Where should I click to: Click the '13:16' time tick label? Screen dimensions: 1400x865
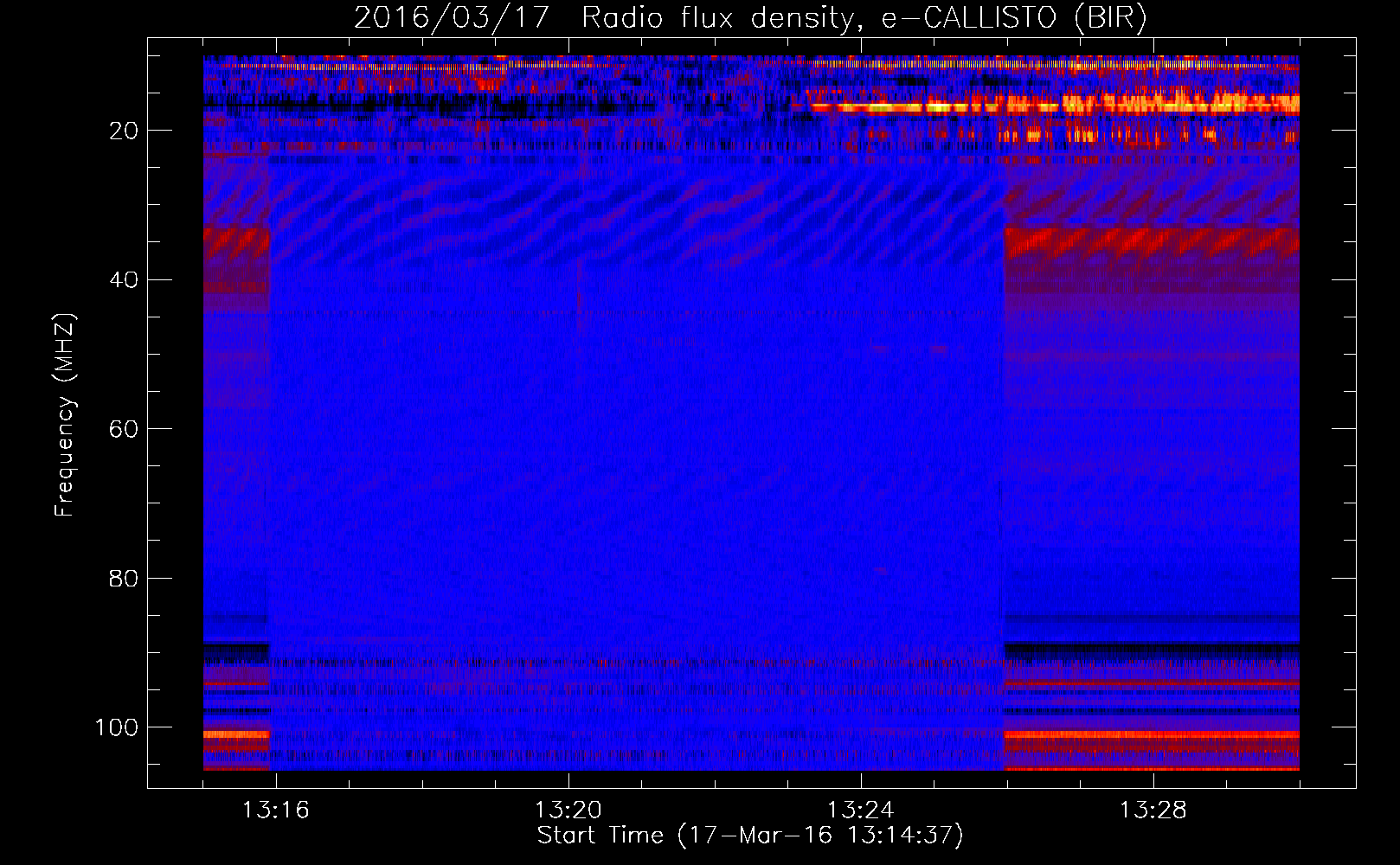[x=275, y=811]
